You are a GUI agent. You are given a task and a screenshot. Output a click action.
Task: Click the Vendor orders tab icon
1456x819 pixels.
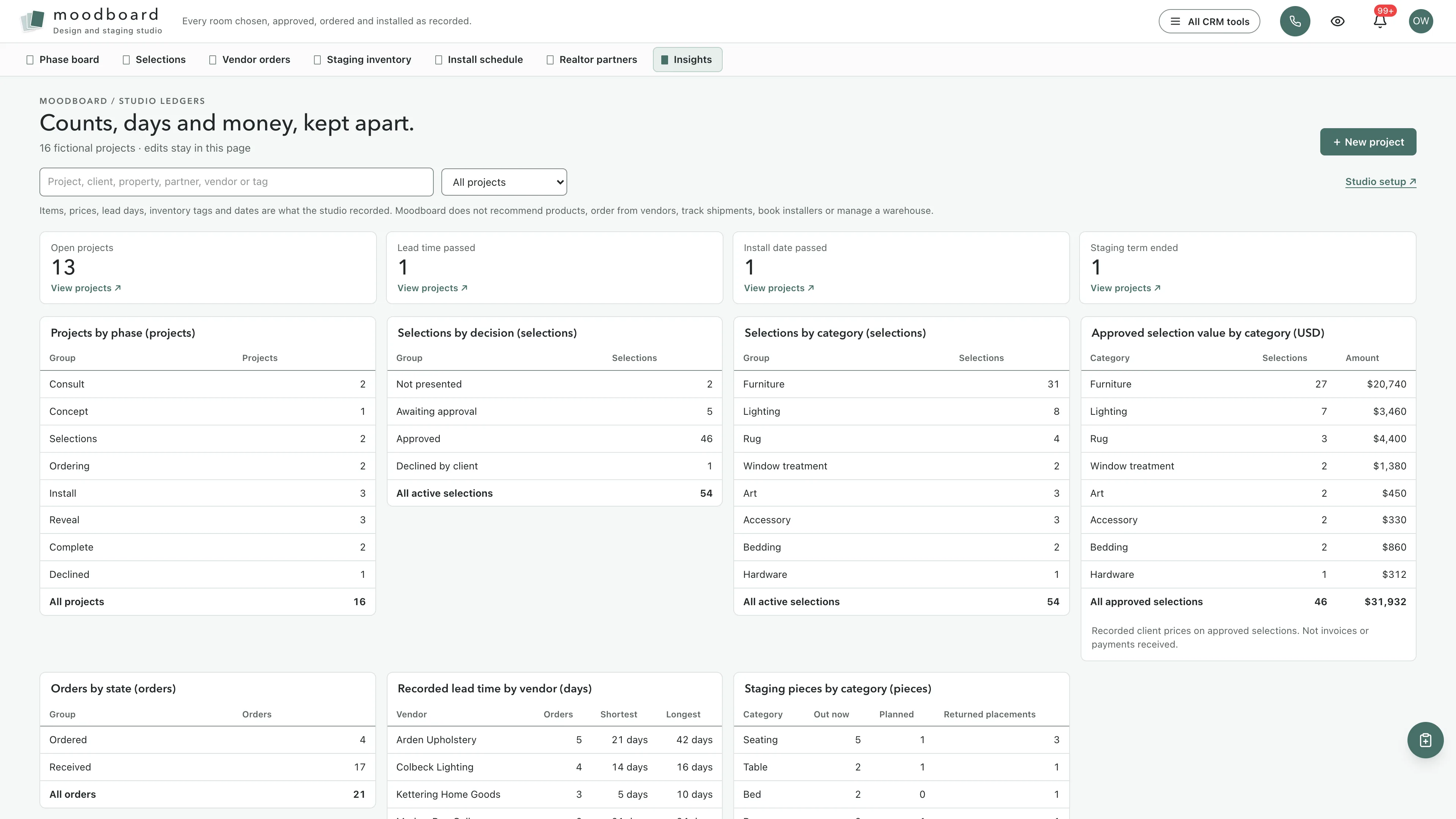212,60
